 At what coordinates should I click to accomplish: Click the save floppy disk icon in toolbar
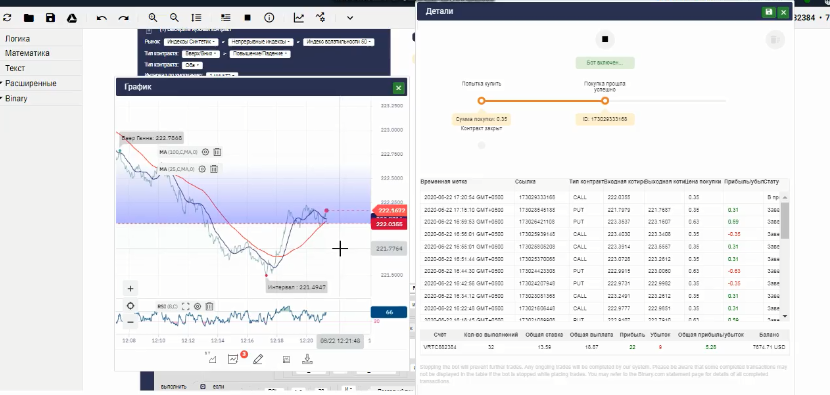[50, 18]
